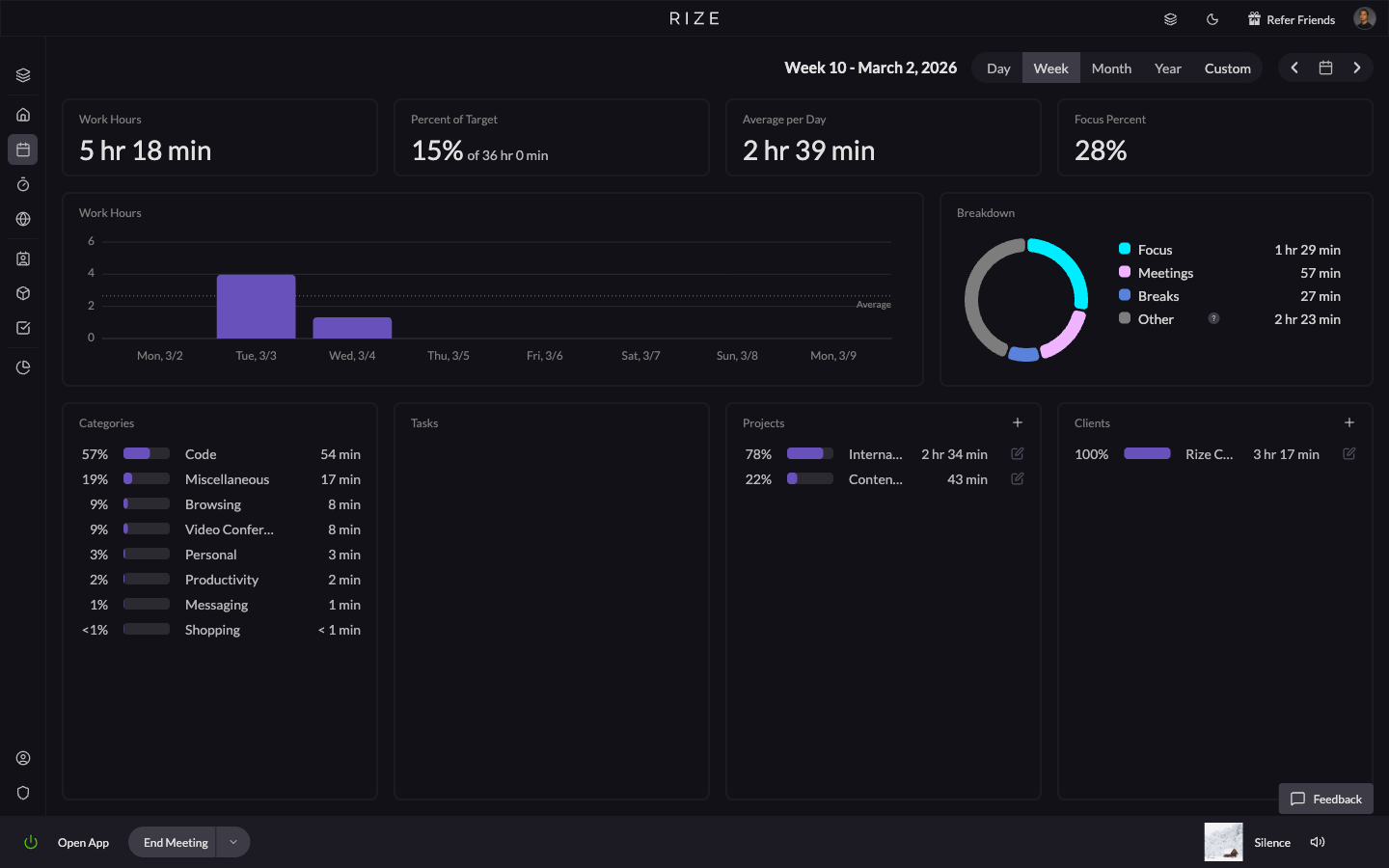Go to the previous week with the left chevron
The image size is (1389, 868).
[1294, 68]
